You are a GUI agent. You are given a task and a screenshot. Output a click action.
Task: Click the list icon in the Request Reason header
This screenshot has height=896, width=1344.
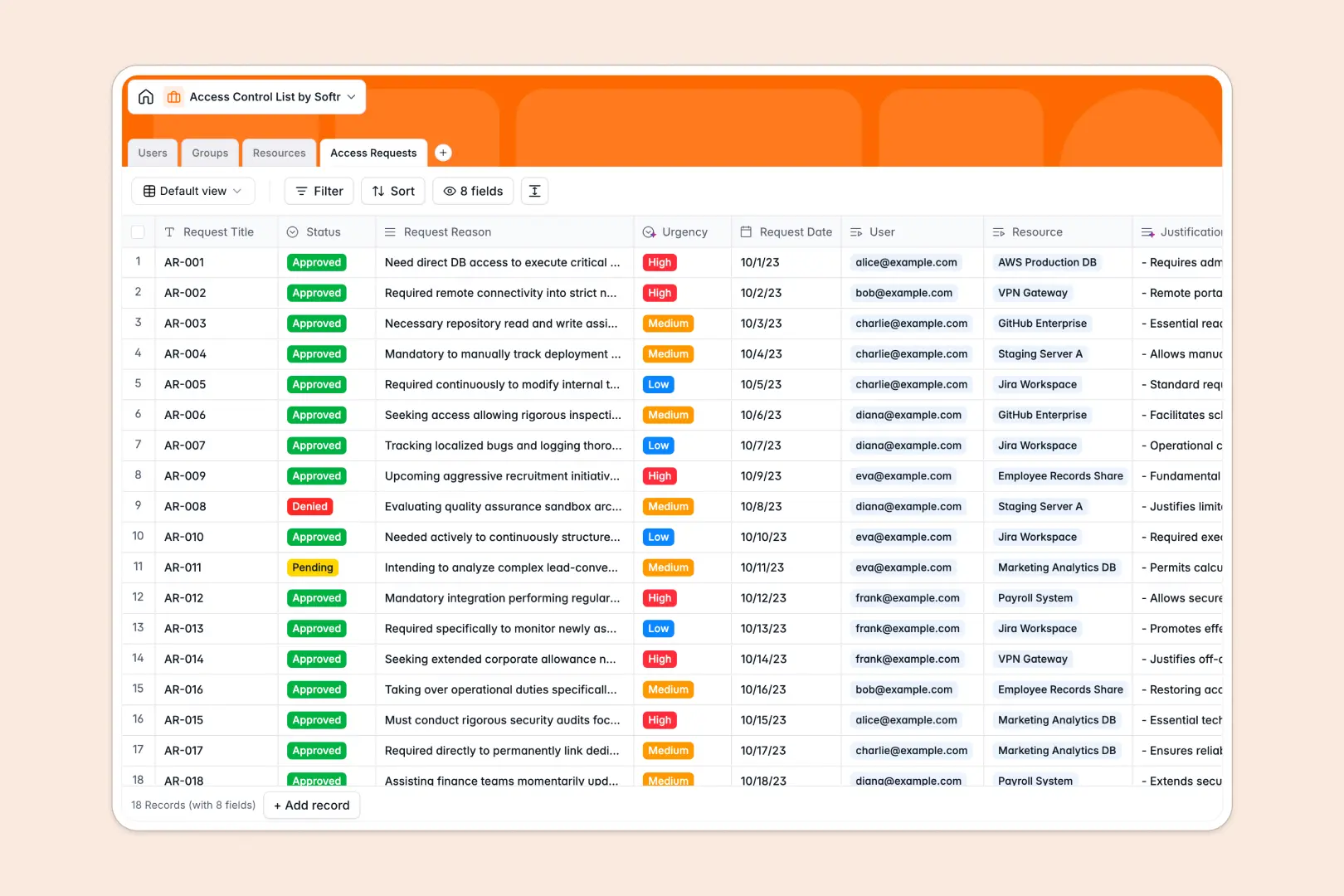point(389,231)
